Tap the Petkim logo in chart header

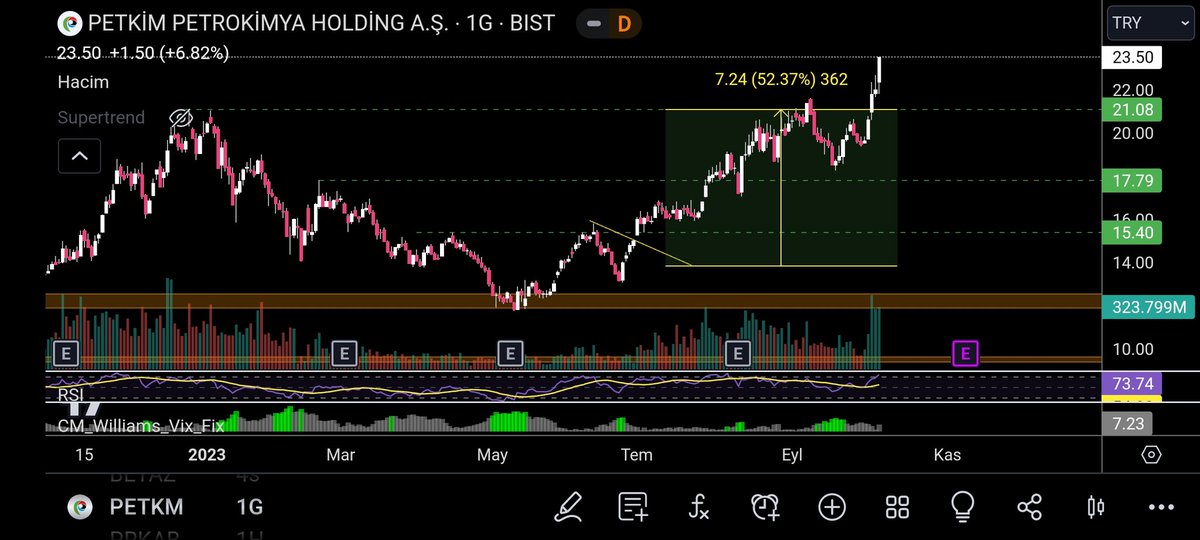69,23
